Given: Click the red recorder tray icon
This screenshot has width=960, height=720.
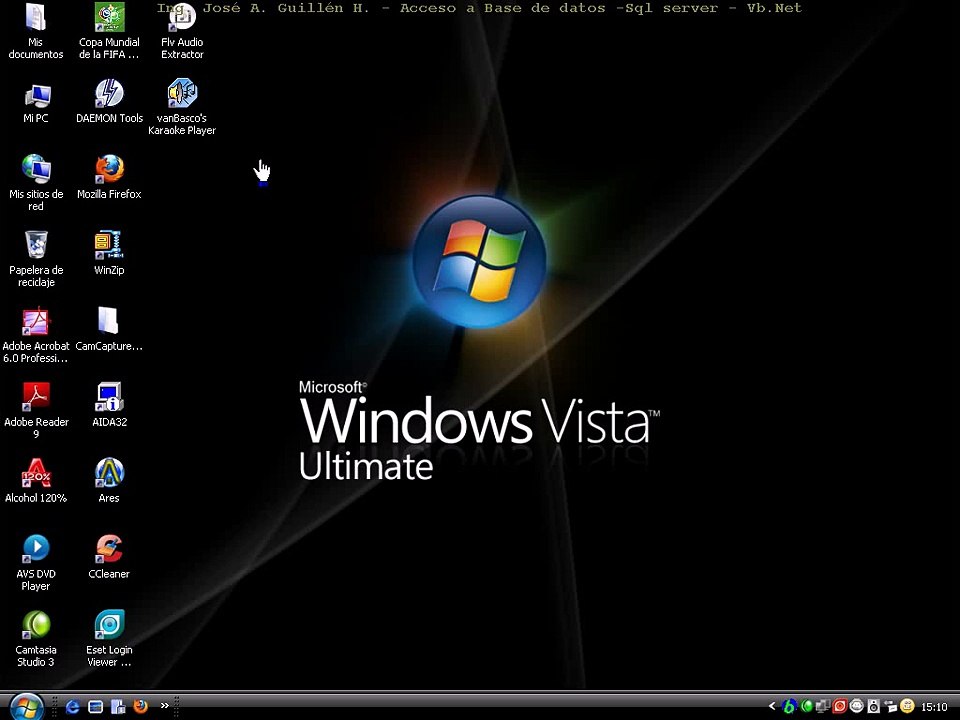Looking at the screenshot, I should coord(839,707).
